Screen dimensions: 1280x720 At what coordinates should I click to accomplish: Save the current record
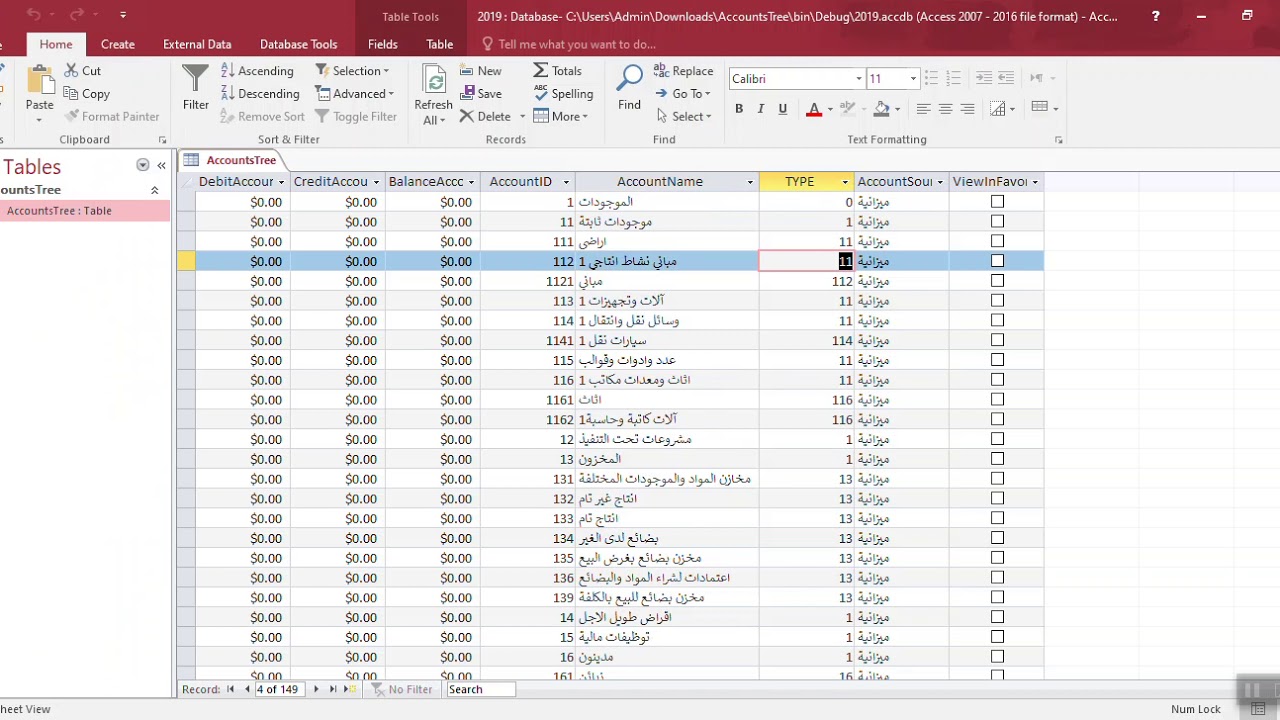(481, 94)
